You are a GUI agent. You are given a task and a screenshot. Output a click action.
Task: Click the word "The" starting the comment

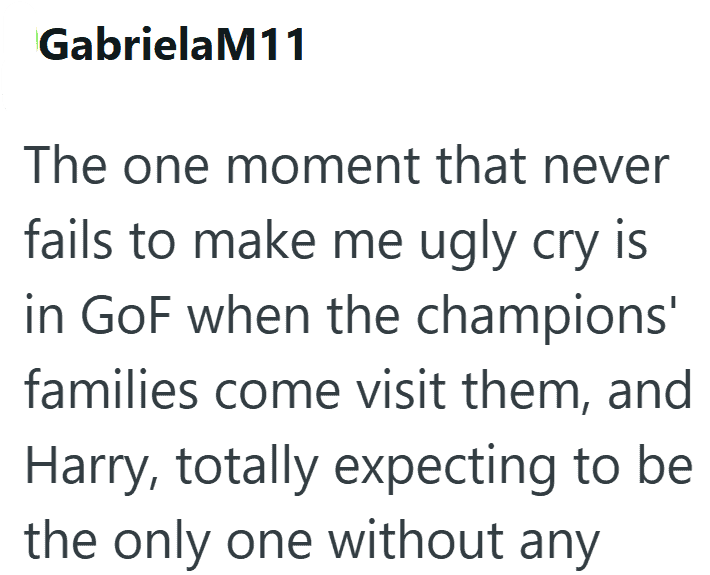(x=66, y=164)
